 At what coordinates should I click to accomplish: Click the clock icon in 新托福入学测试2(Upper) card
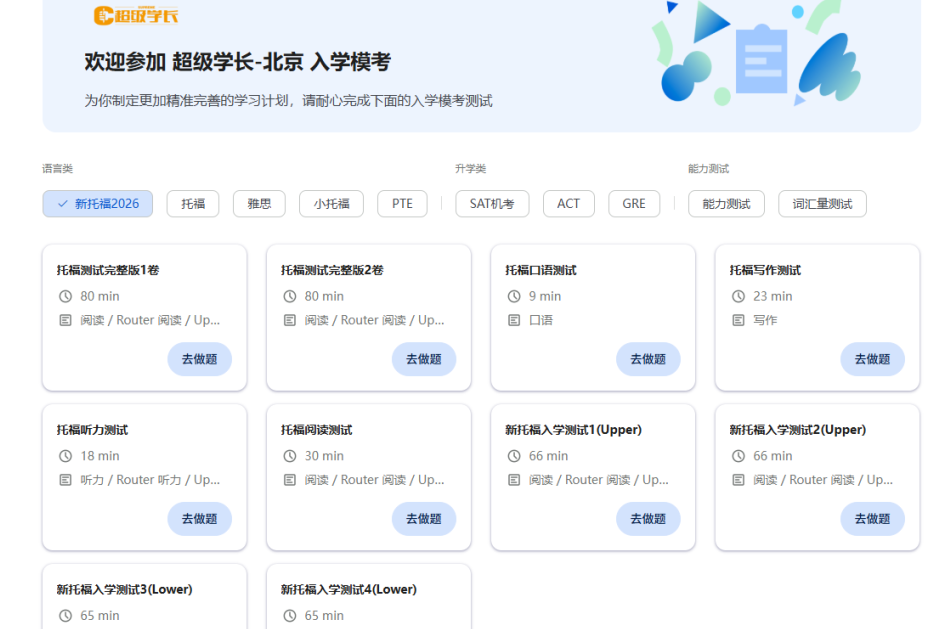[x=738, y=456]
